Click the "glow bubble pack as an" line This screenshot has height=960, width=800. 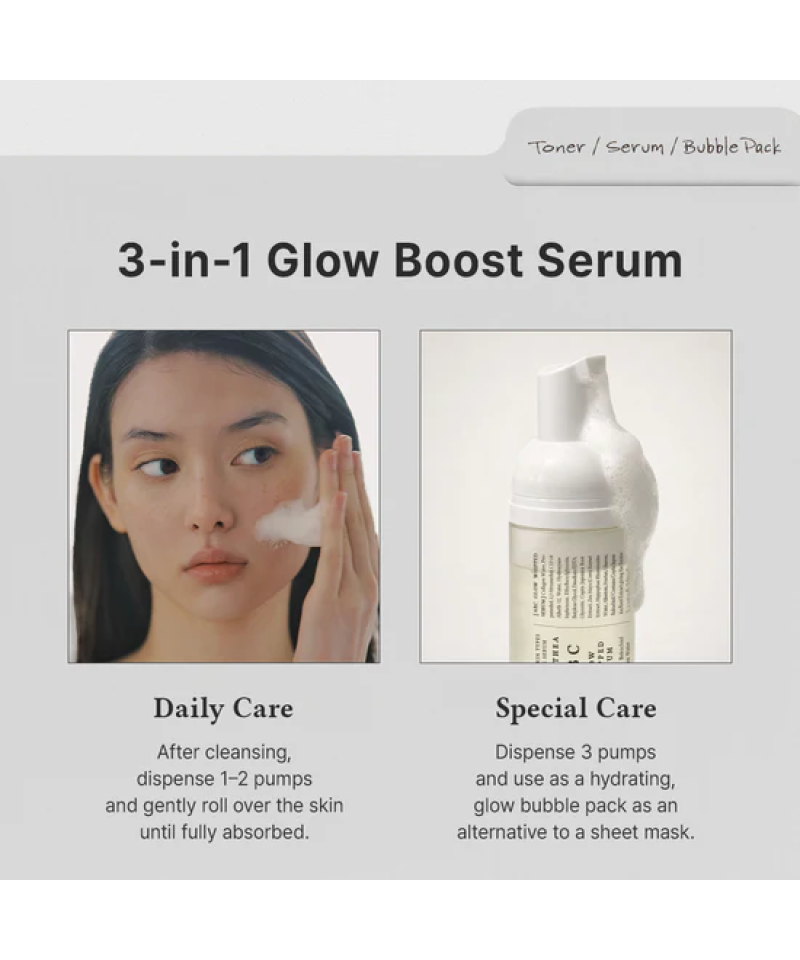[575, 805]
